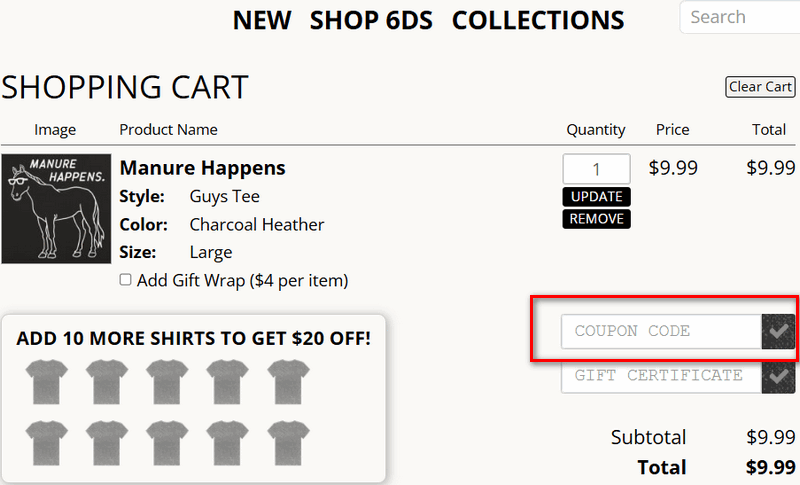Click the last shirt icon in top row
This screenshot has width=800, height=485.
[x=287, y=381]
